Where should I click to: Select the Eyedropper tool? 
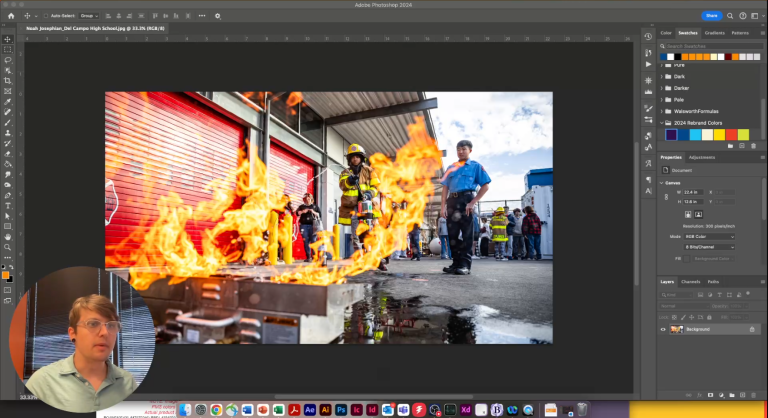pos(7,101)
